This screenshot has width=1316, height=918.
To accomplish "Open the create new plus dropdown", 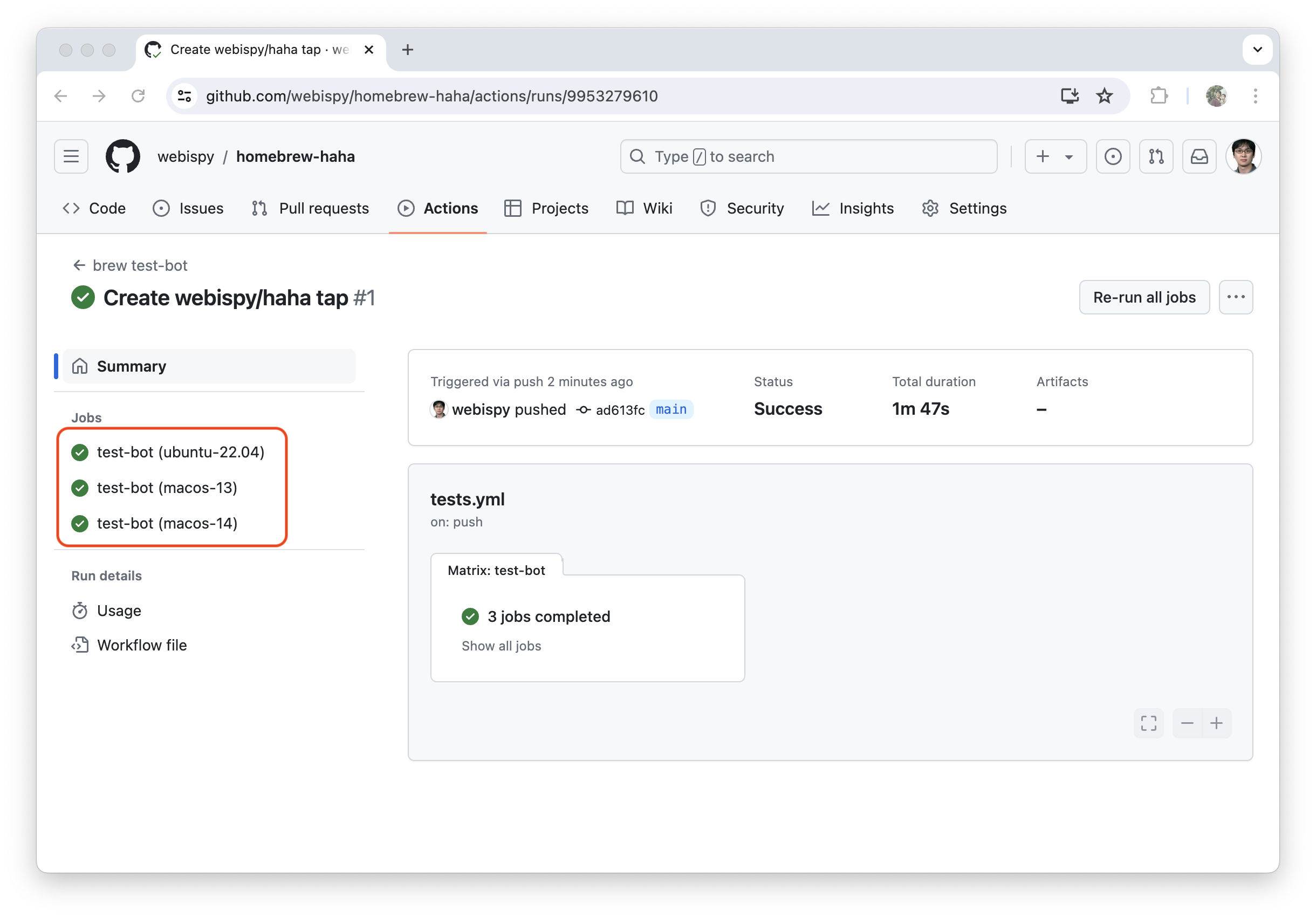I will [1055, 156].
